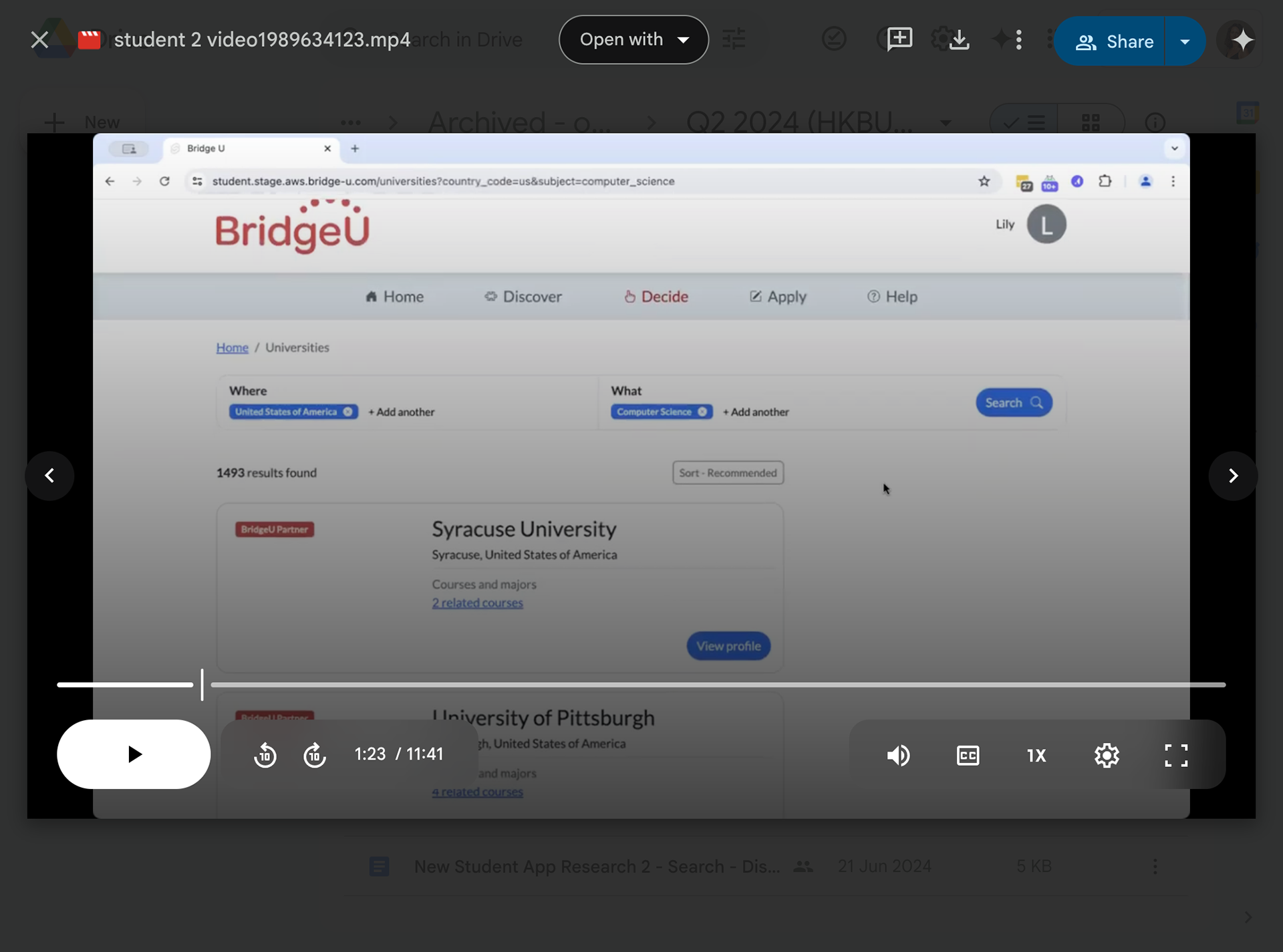The width and height of the screenshot is (1283, 952).
Task: Open the video player settings gear
Action: [x=1107, y=755]
